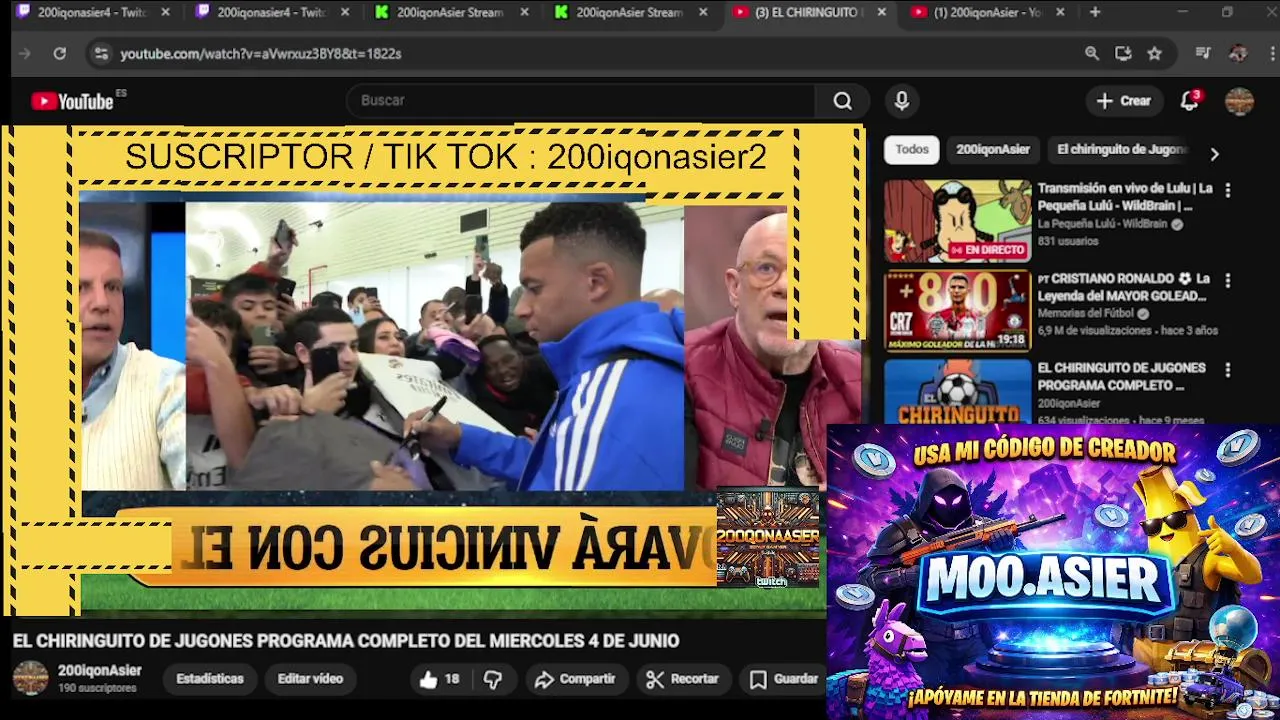
Task: Select El chiringuito de Jugones filter chip
Action: click(1121, 149)
